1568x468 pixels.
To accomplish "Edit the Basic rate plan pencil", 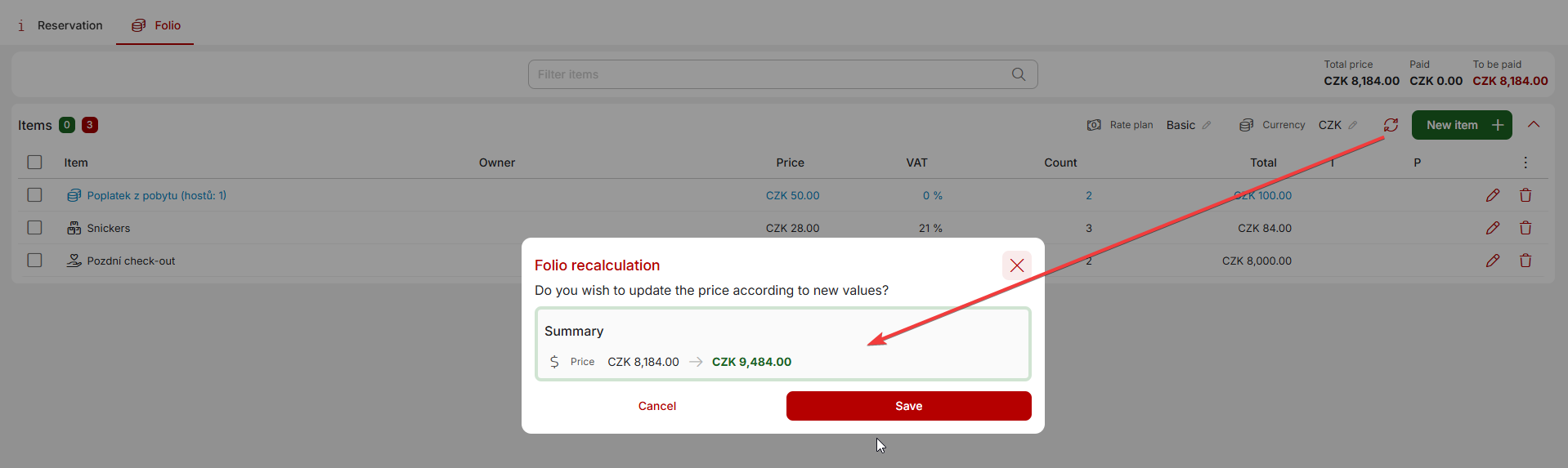I will pyautogui.click(x=1207, y=125).
